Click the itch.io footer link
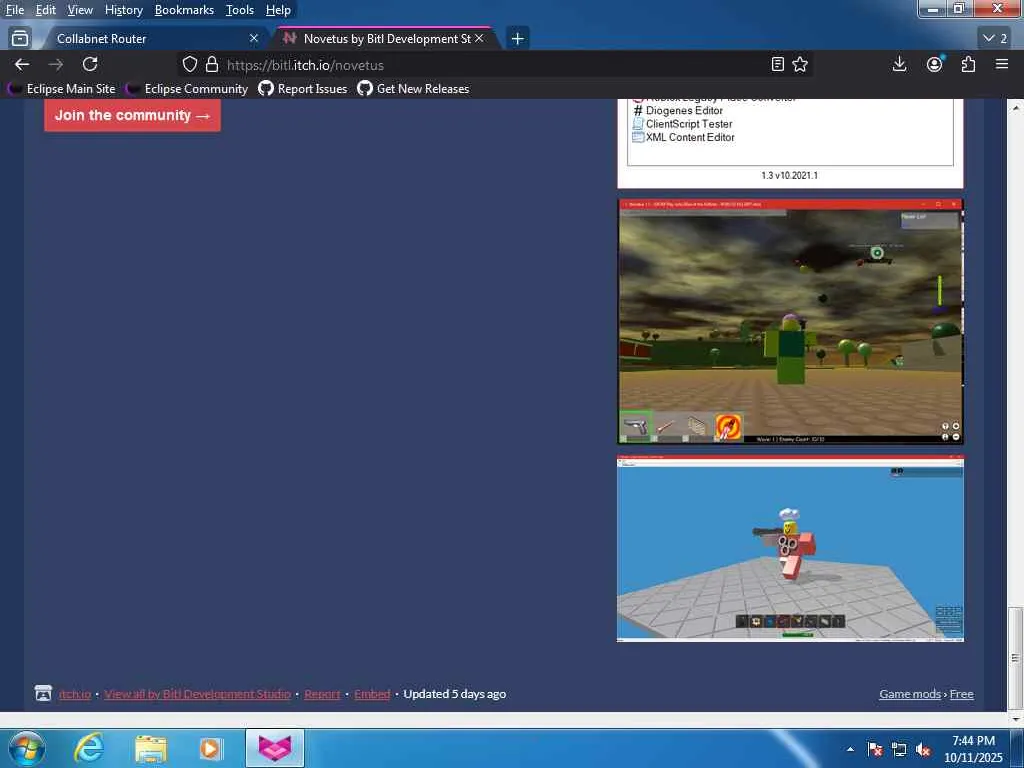The height and width of the screenshot is (768, 1024). [x=75, y=694]
